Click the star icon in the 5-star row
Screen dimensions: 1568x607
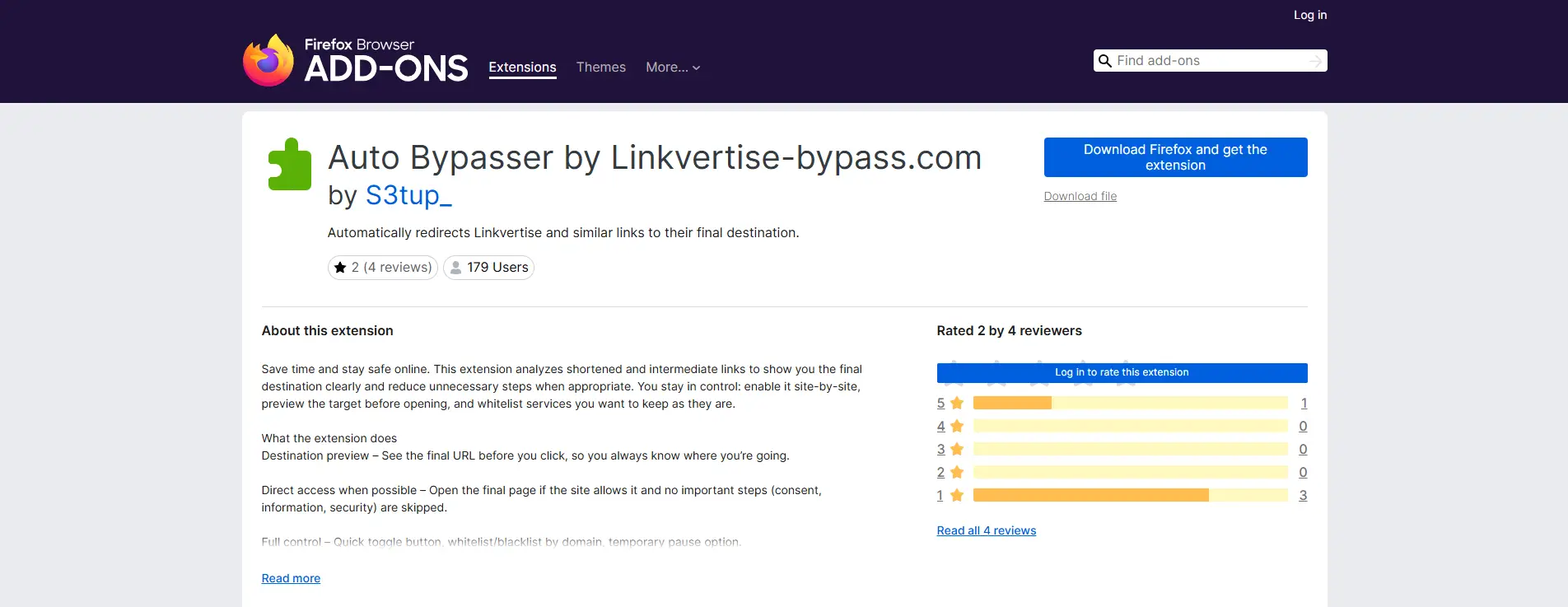click(x=956, y=404)
